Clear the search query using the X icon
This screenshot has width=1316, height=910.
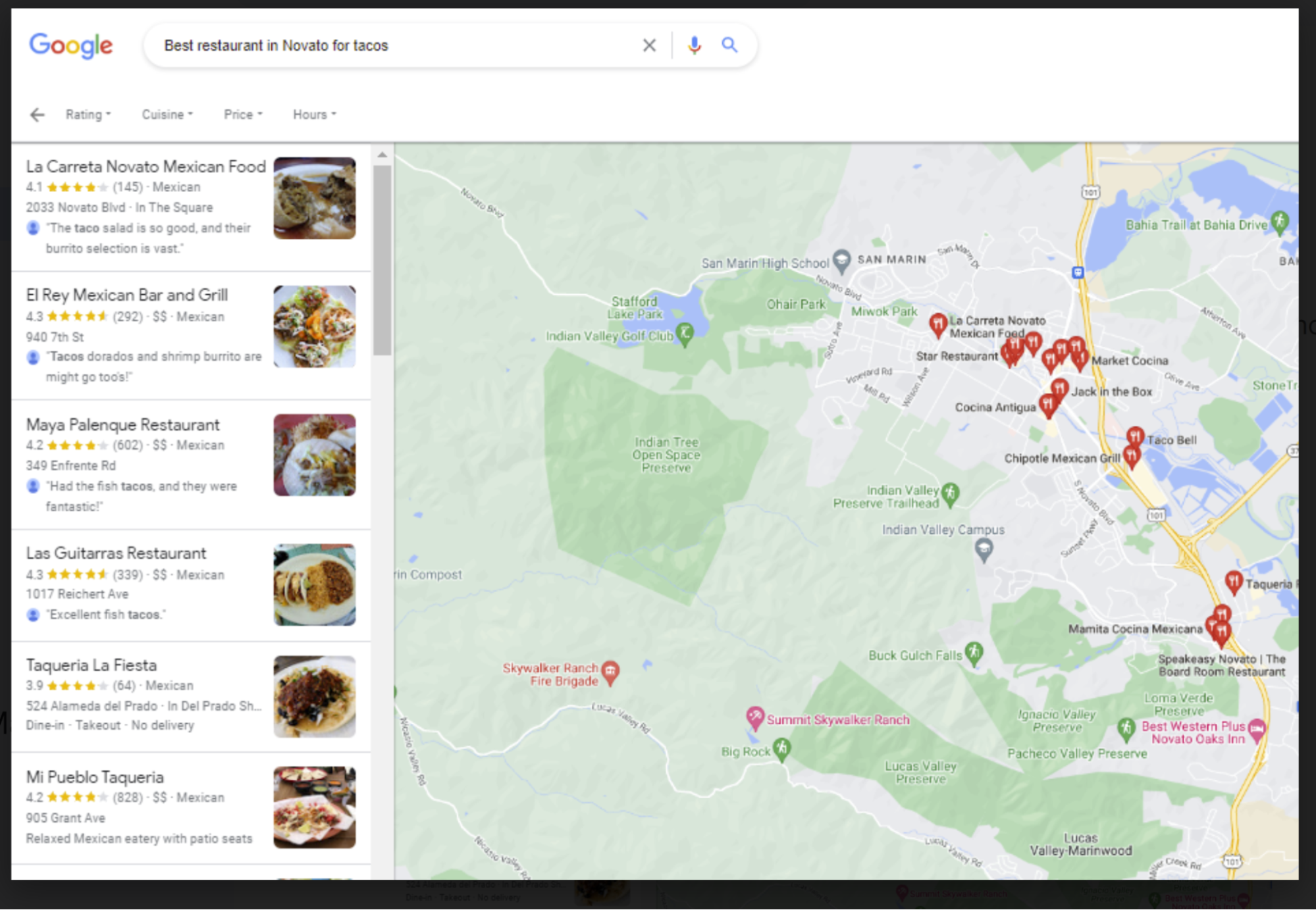pyautogui.click(x=649, y=45)
